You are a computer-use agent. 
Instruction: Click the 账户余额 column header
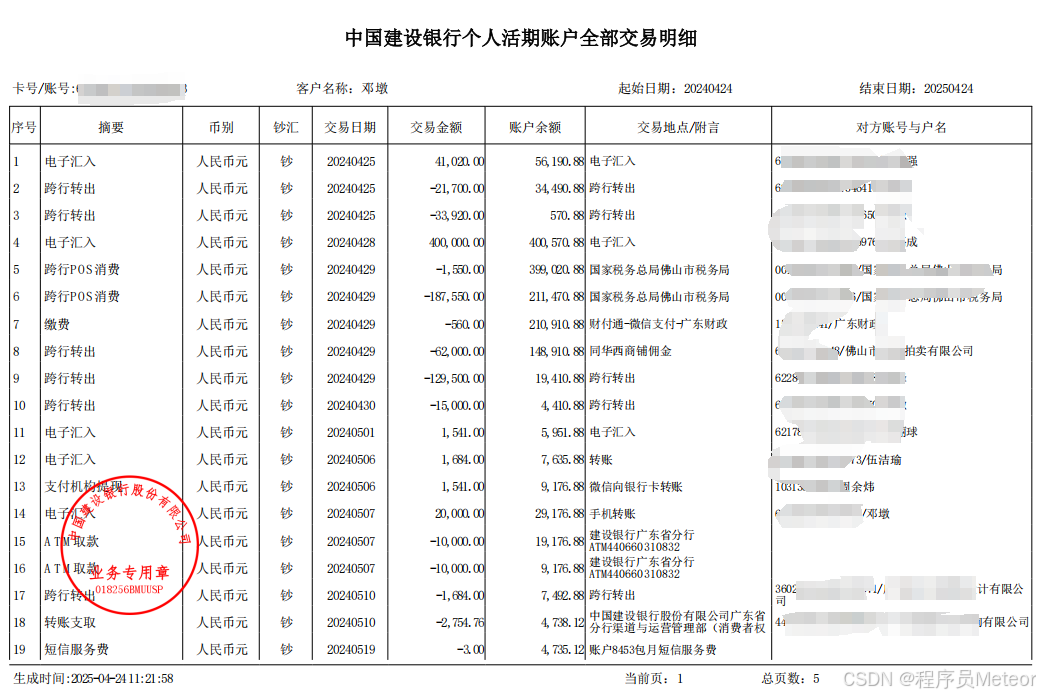tap(535, 127)
